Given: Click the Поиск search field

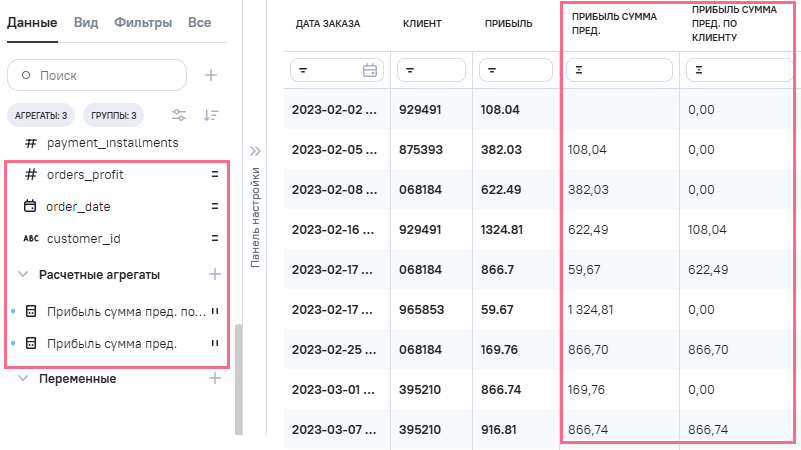Looking at the screenshot, I should [x=97, y=75].
